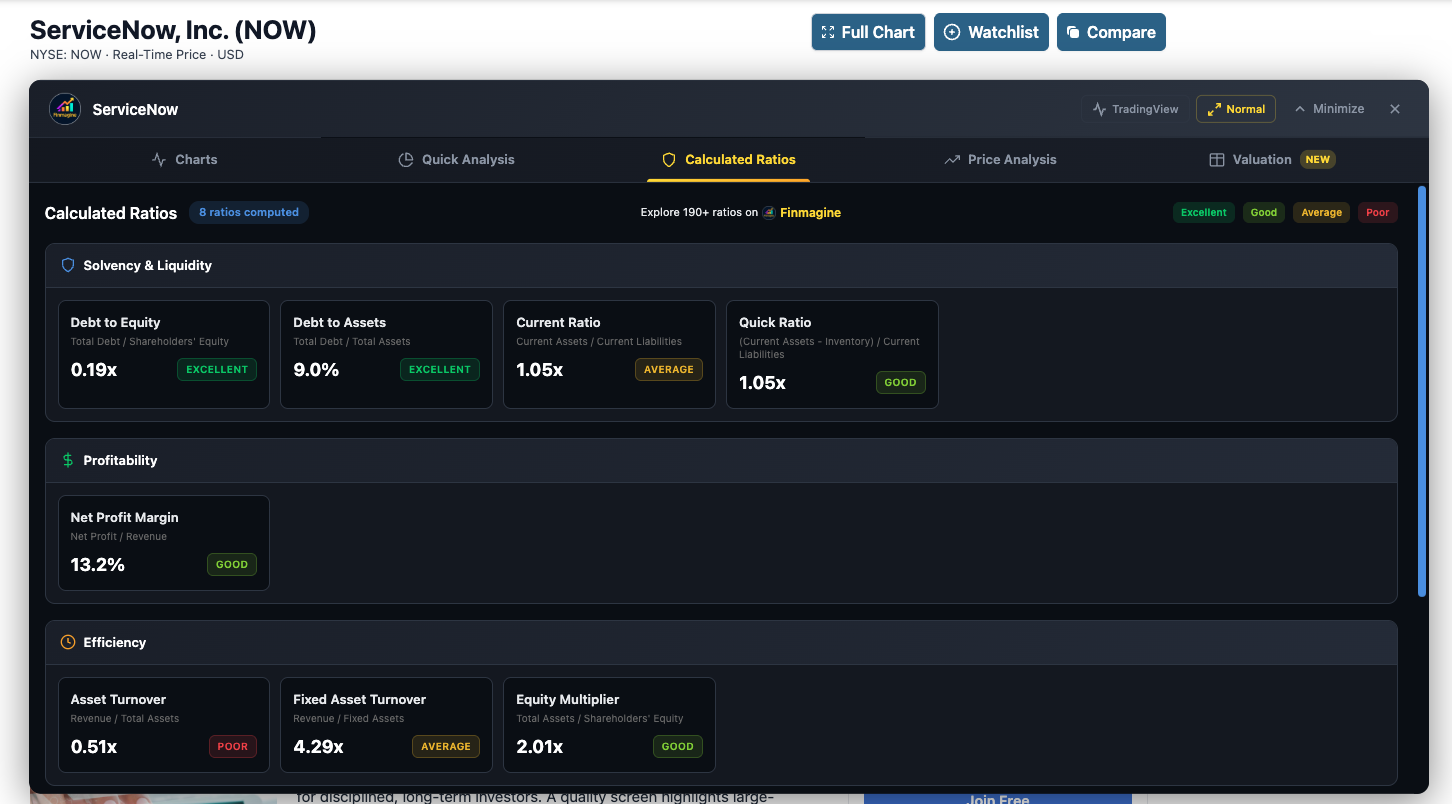This screenshot has width=1452, height=804.
Task: Switch to the Quick Analysis tab
Action: pos(456,159)
